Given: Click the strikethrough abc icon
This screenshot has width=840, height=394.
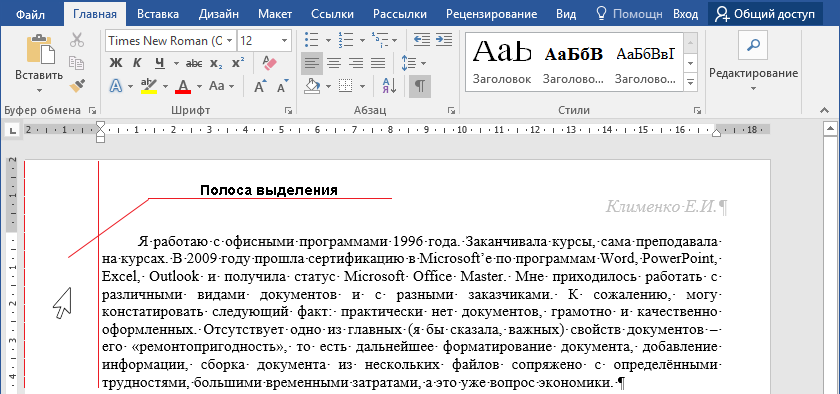Looking at the screenshot, I should (x=193, y=63).
